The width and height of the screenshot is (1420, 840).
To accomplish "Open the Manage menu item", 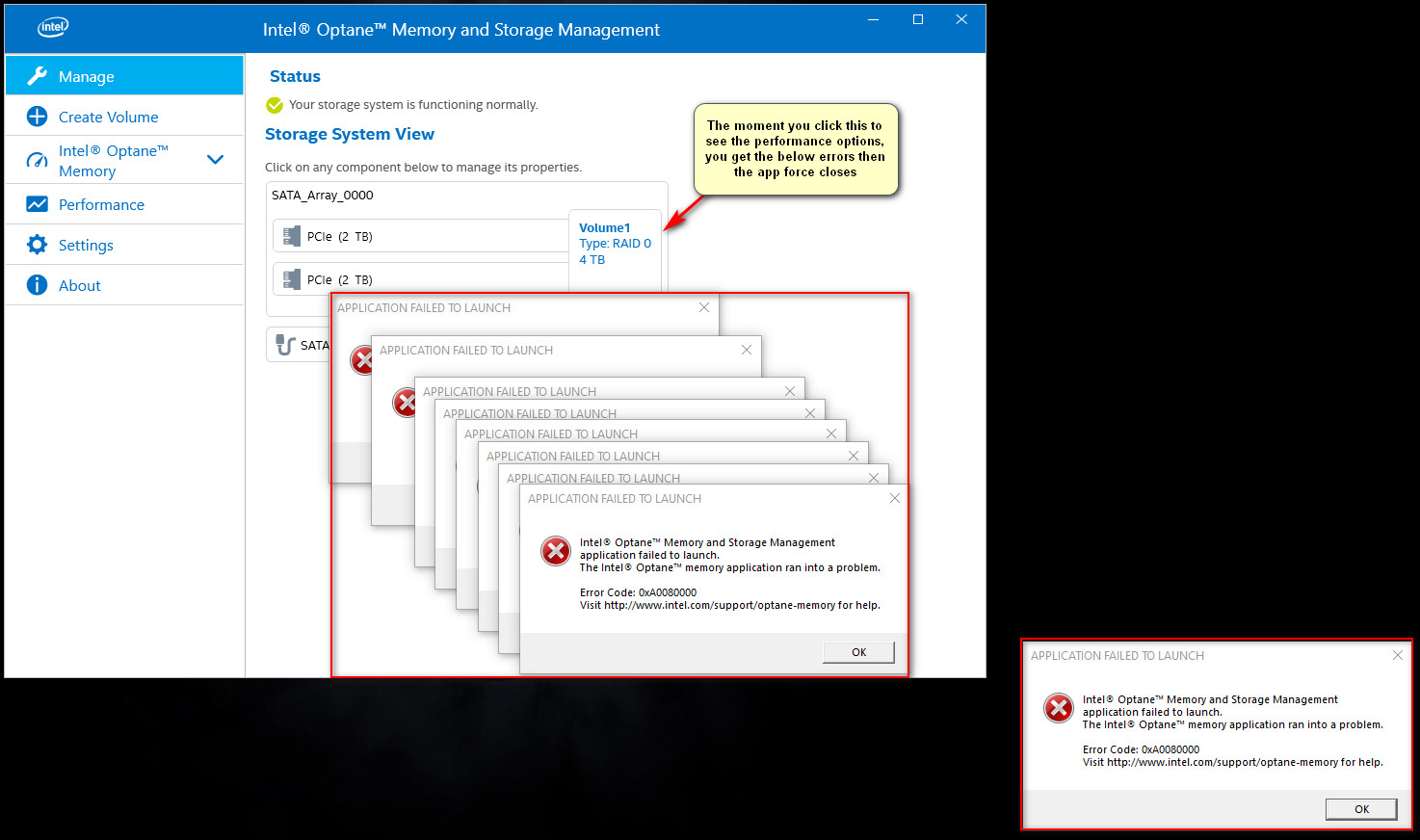I will pyautogui.click(x=124, y=75).
